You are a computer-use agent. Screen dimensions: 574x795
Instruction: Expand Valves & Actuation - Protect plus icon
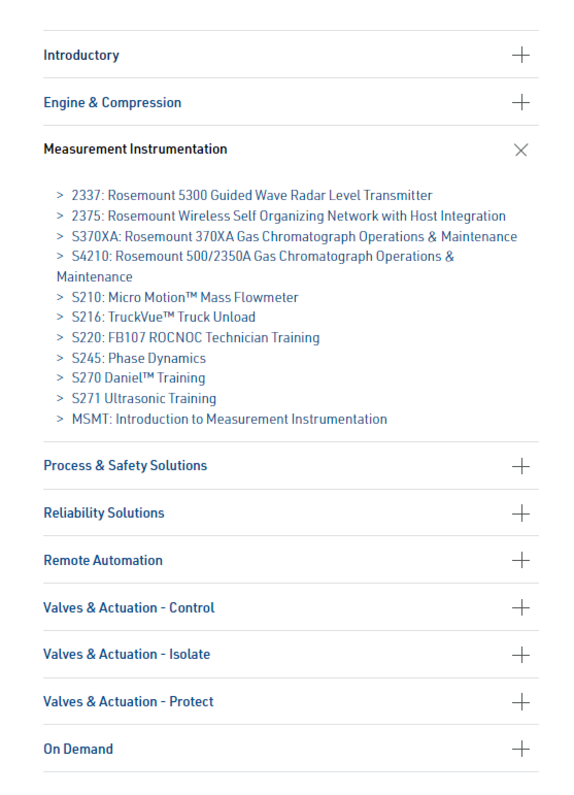(521, 702)
